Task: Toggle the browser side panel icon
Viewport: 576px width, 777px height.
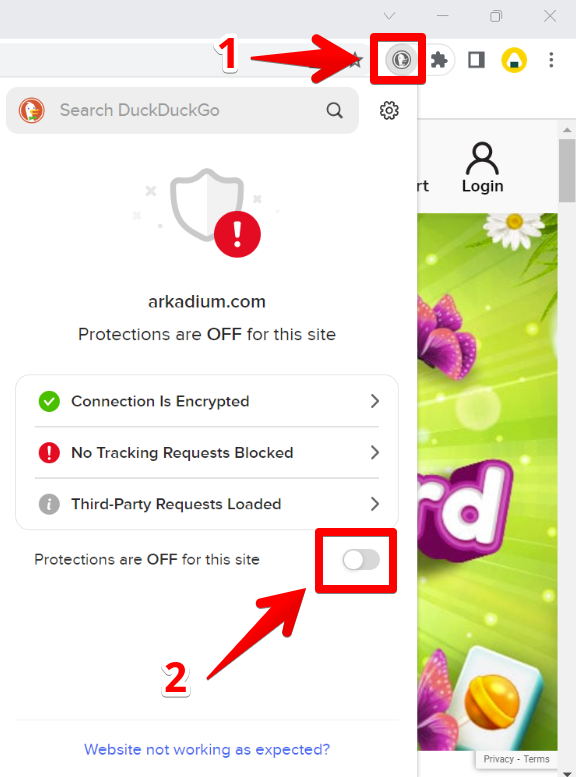Action: tap(476, 60)
